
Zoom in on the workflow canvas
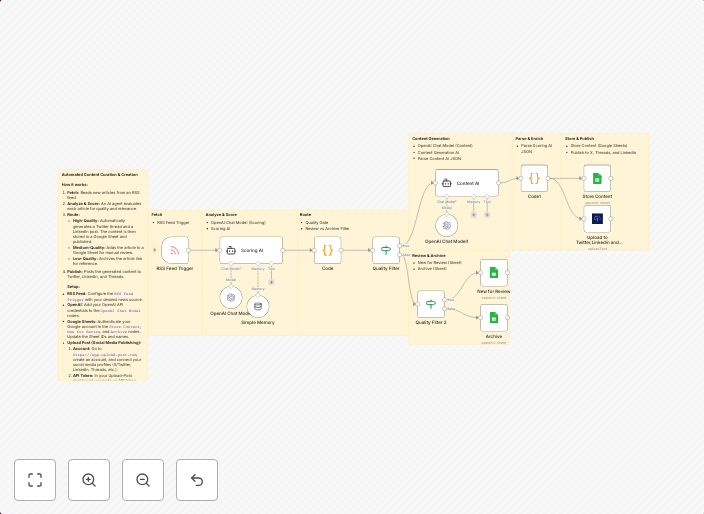click(89, 479)
